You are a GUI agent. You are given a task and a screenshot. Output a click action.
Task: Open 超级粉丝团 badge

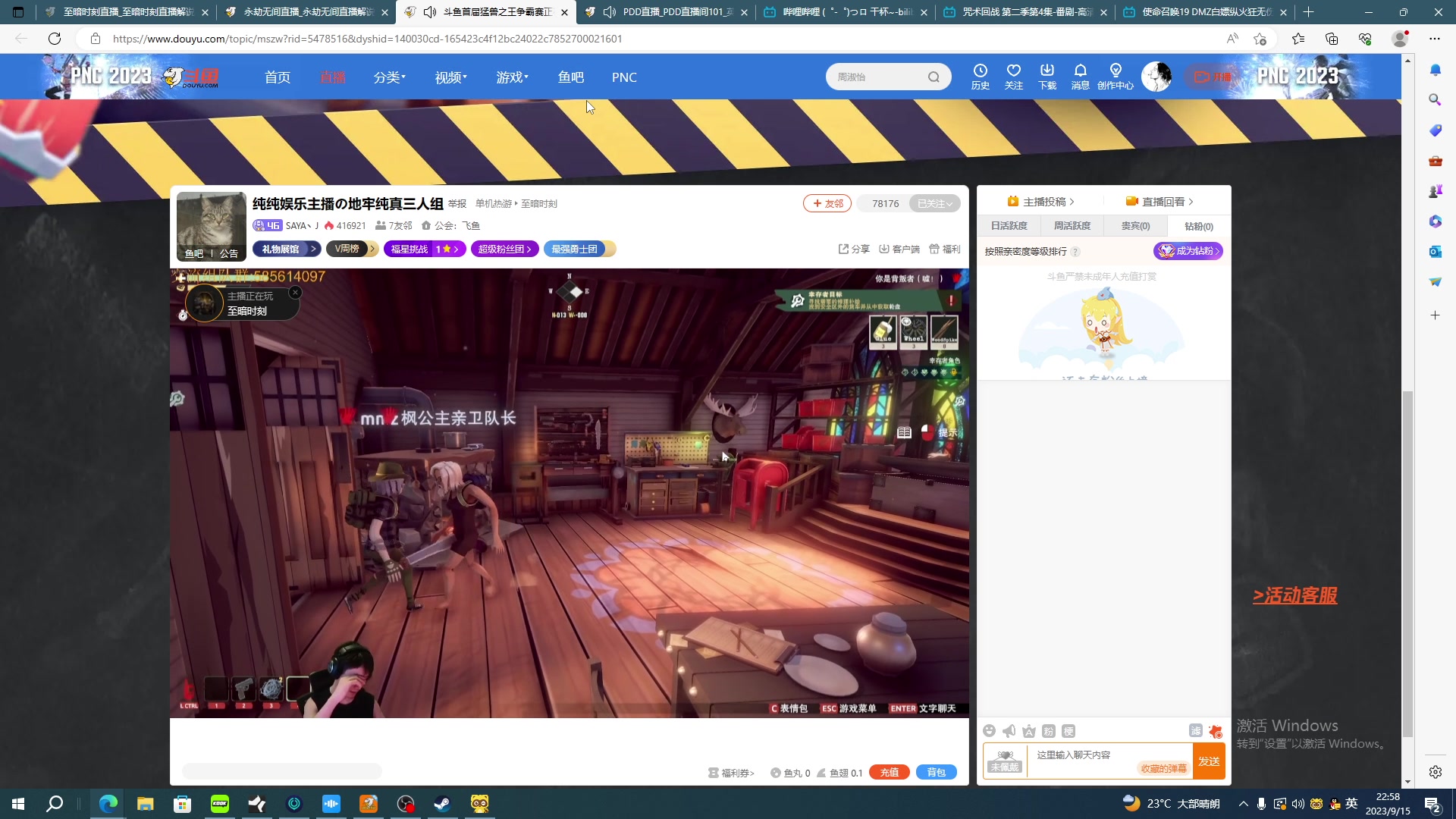(x=505, y=249)
